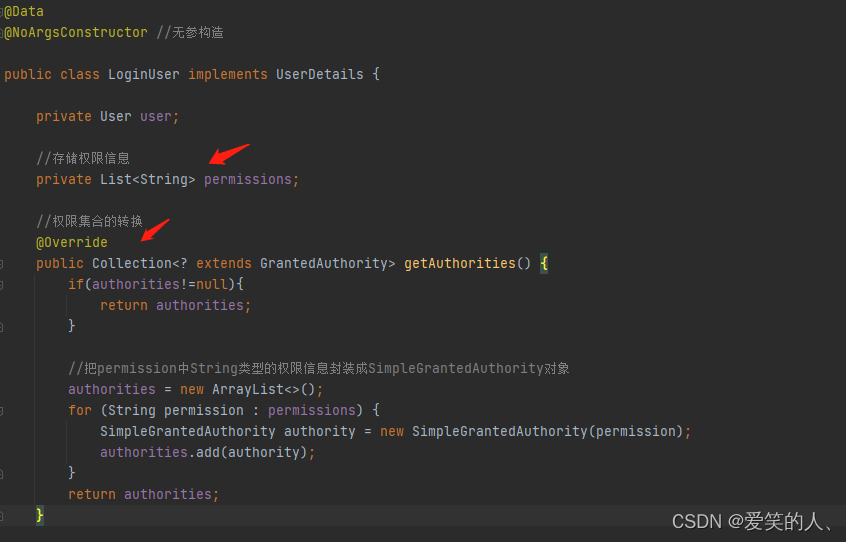Collapse the if(authorities!=null) block fold marker

[3, 285]
